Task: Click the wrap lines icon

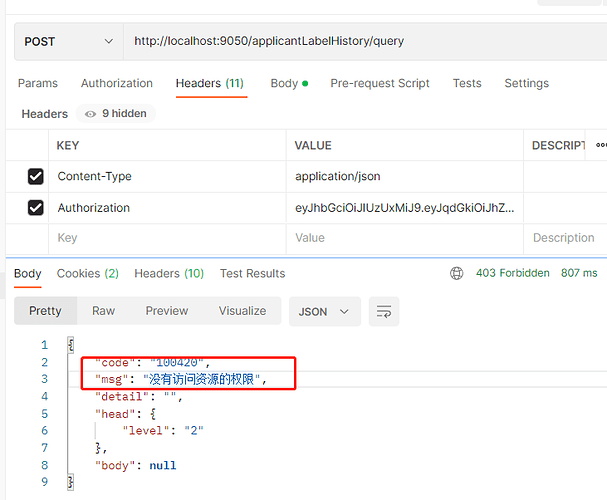Action: pyautogui.click(x=384, y=311)
